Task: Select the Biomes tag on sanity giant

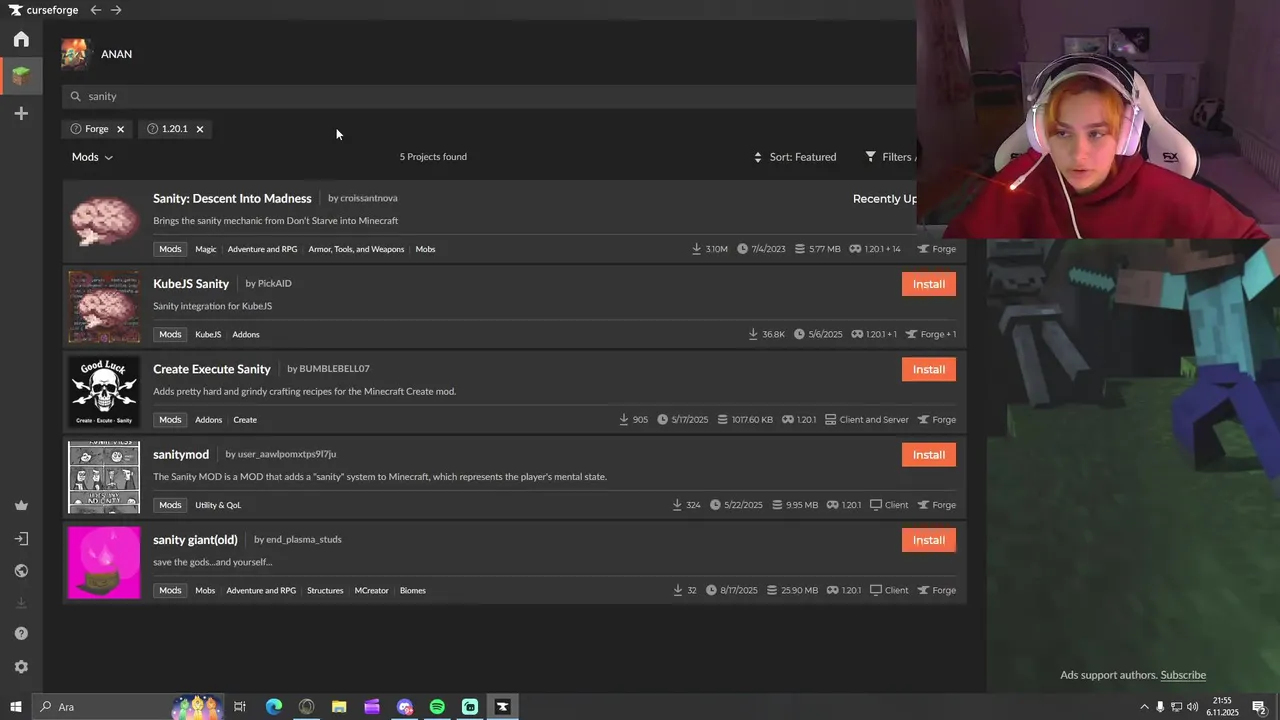Action: click(413, 591)
